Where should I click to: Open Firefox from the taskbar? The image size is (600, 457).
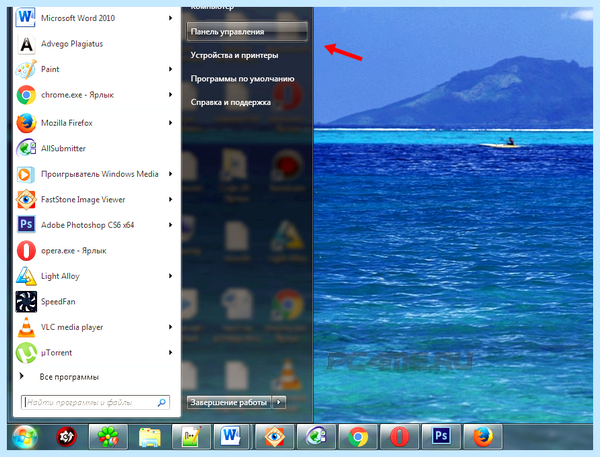pyautogui.click(x=483, y=437)
